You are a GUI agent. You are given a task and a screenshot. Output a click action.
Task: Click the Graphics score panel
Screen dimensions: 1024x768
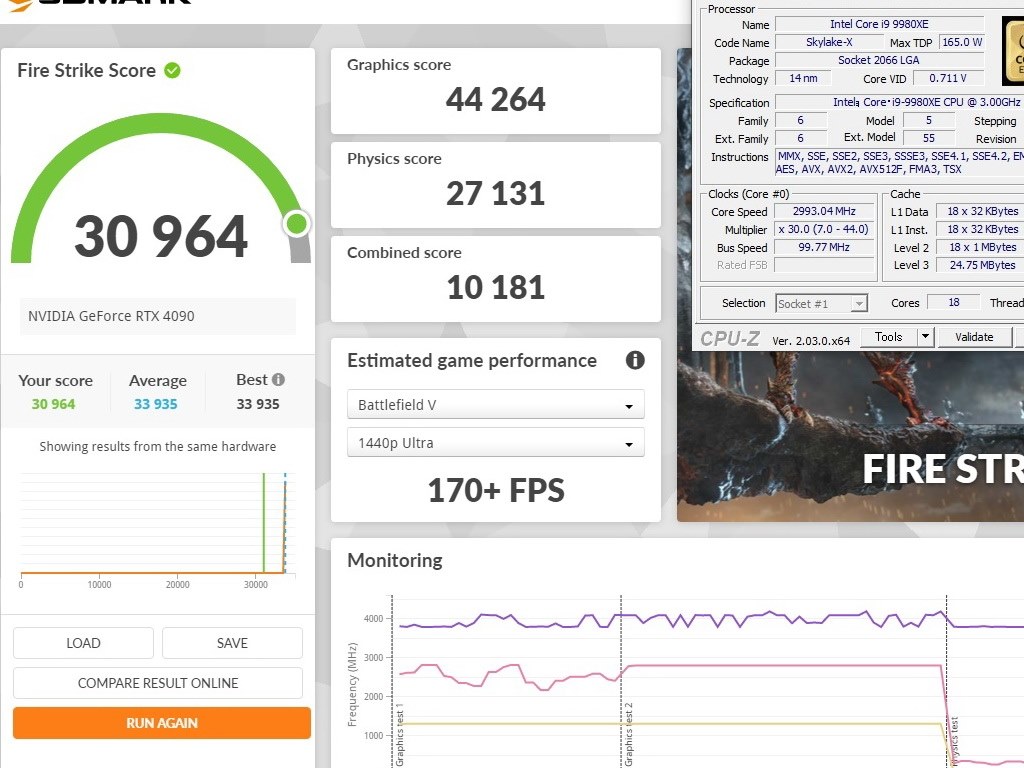(x=495, y=91)
